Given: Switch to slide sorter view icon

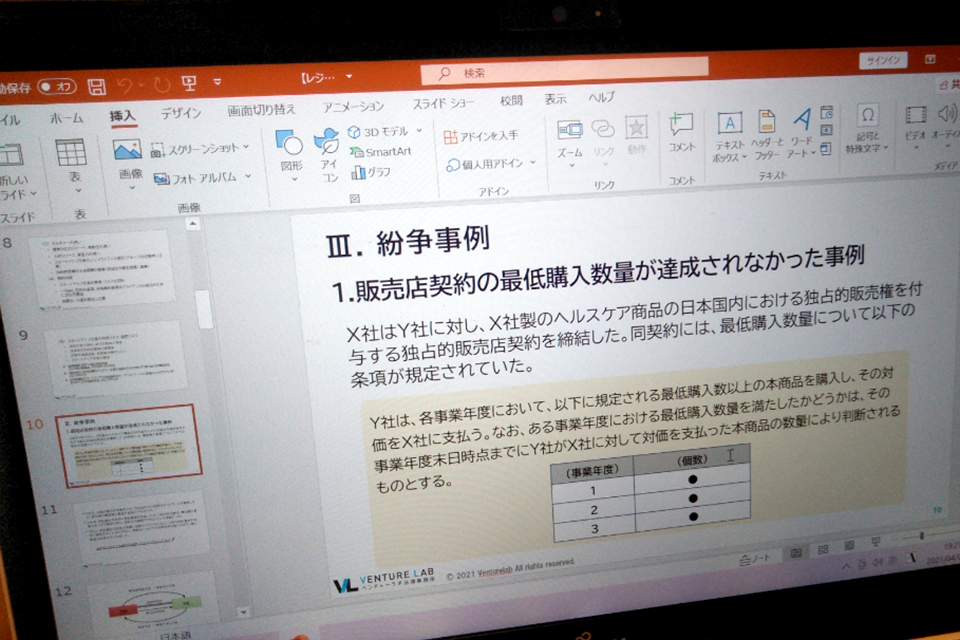Looking at the screenshot, I should pyautogui.click(x=823, y=550).
